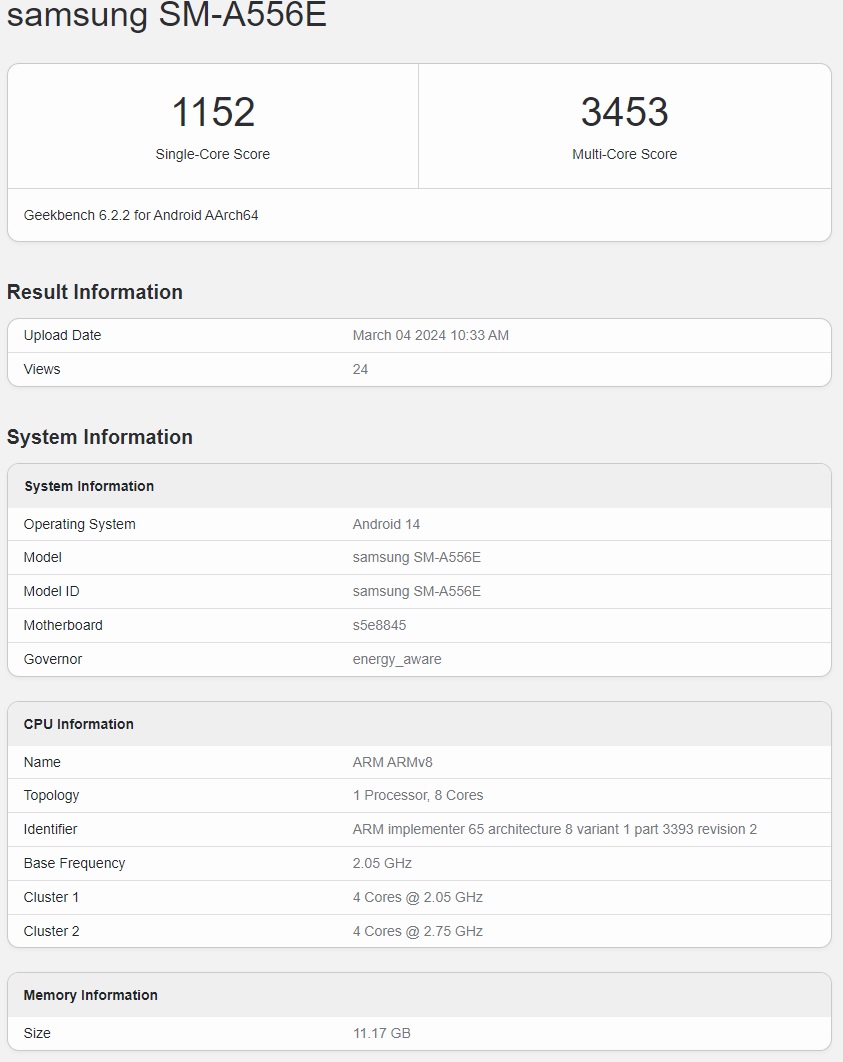Select the Multi-Core Score value 3453
843x1062 pixels.
(x=625, y=112)
